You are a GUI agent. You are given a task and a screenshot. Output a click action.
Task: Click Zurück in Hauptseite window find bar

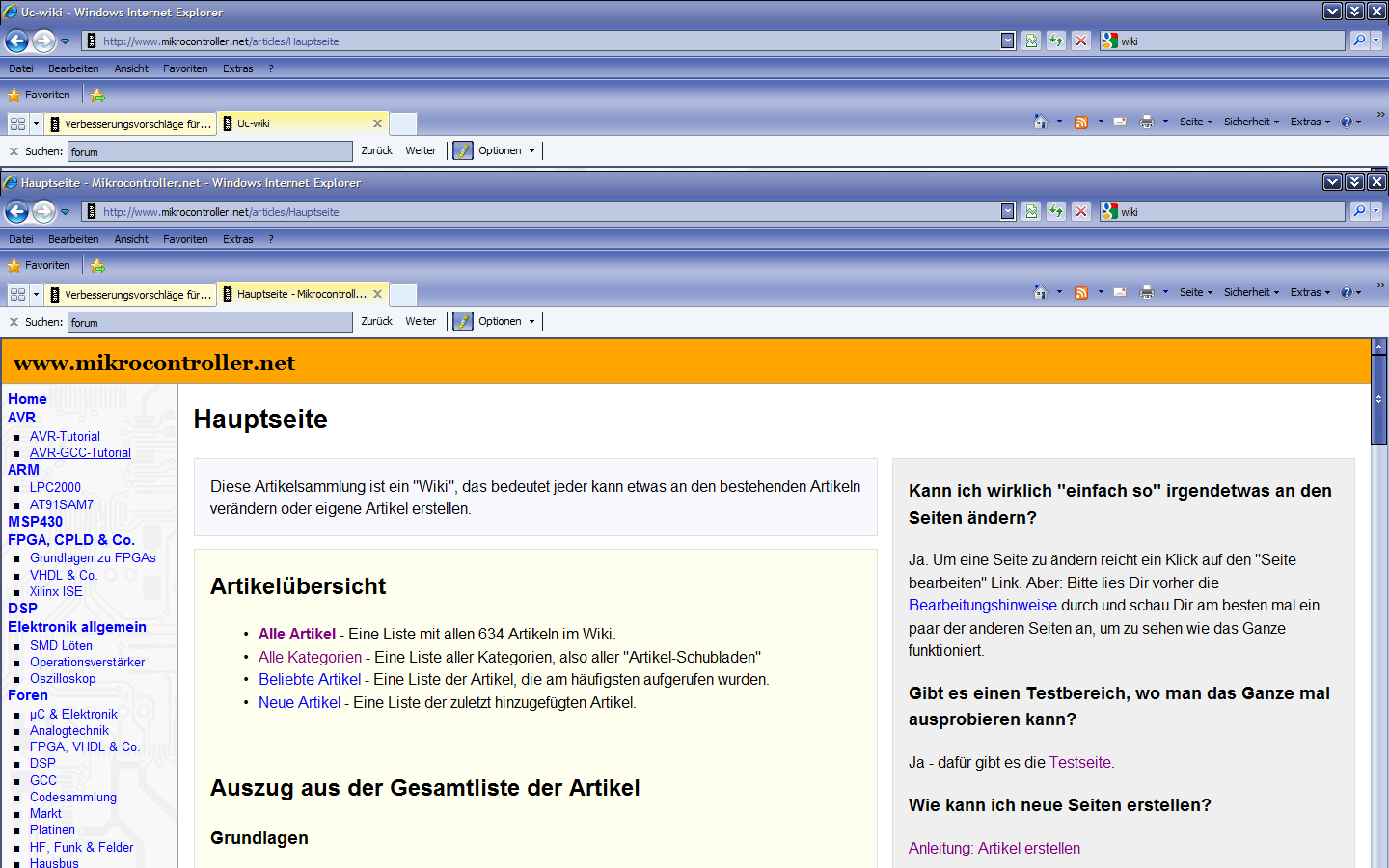[376, 321]
